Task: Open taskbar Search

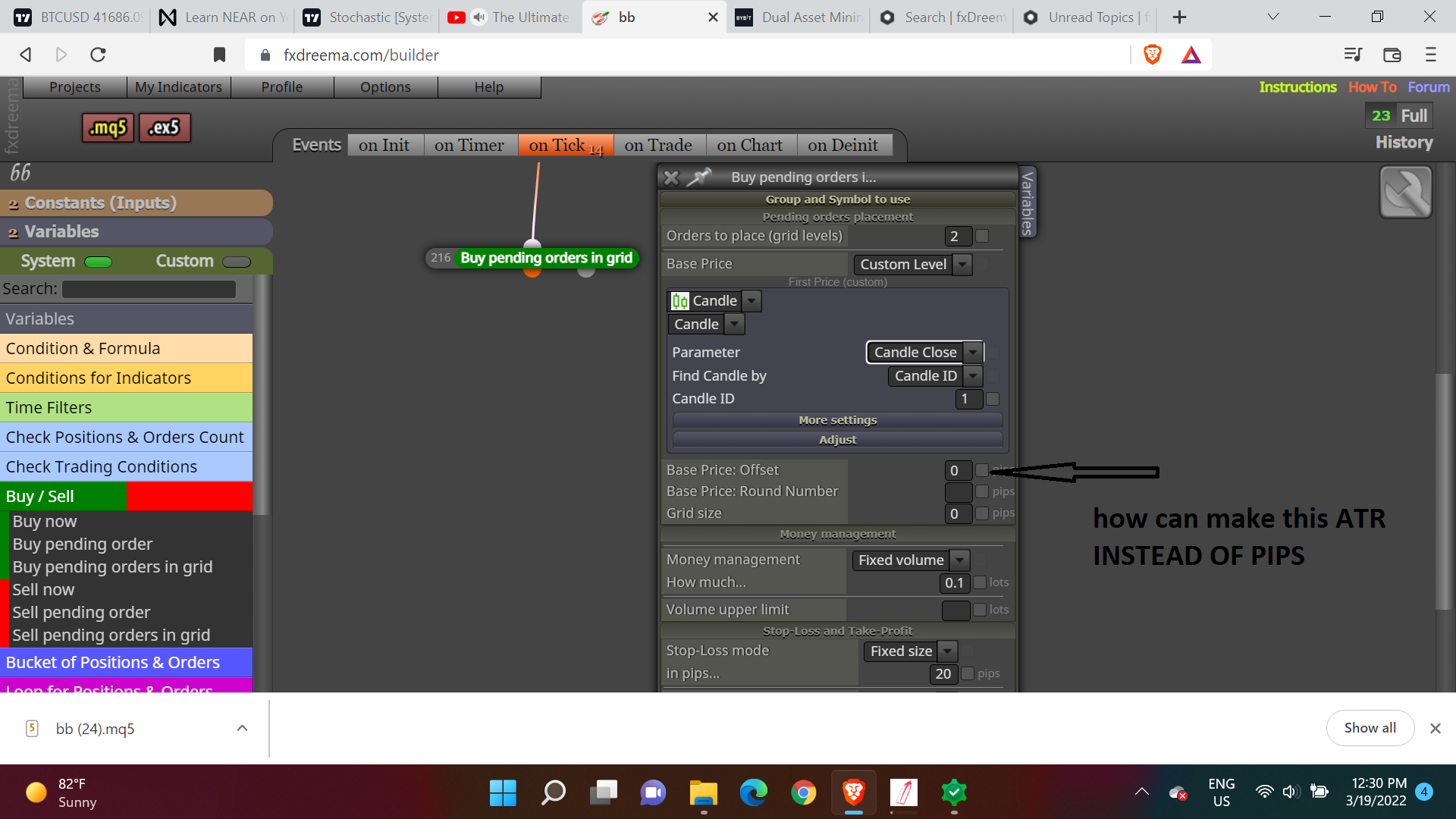Action: (x=554, y=793)
